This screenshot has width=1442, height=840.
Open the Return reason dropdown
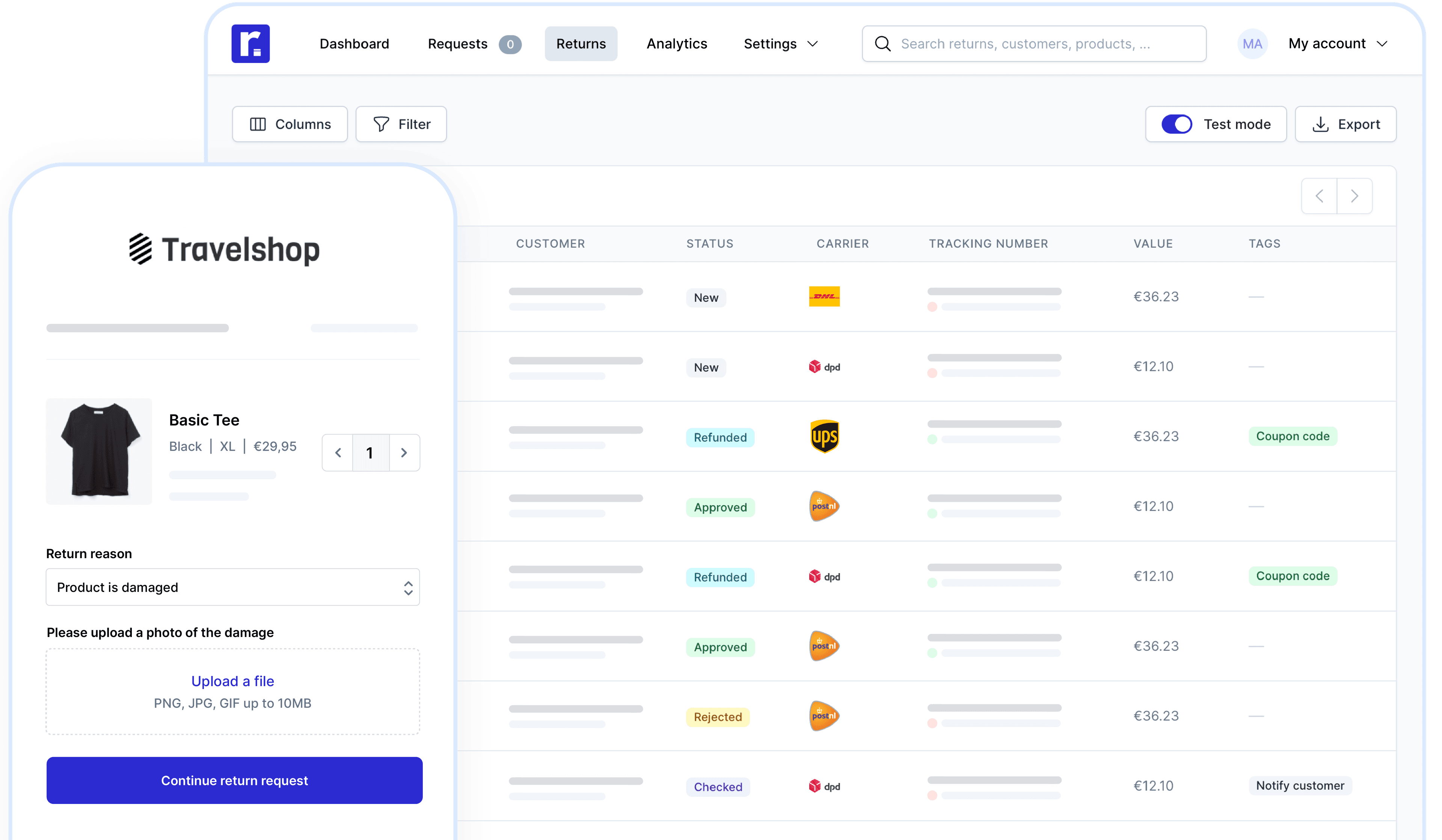pos(232,587)
